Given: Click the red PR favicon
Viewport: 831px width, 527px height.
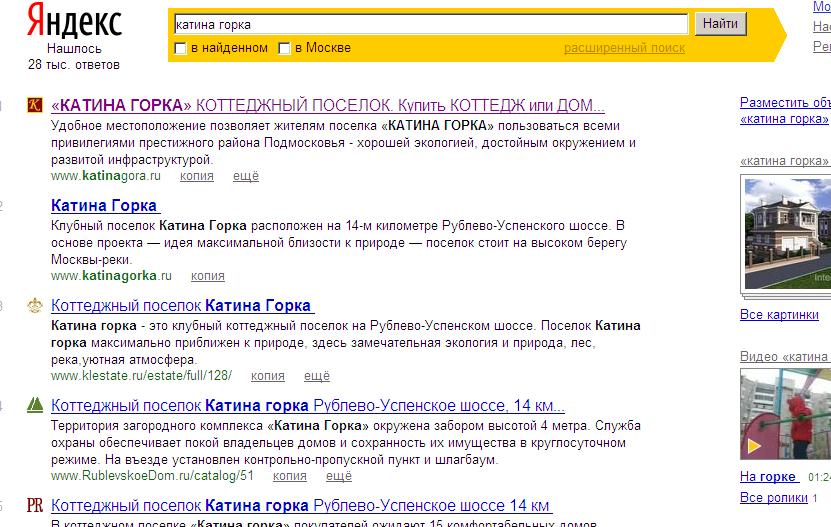Looking at the screenshot, I should (34, 505).
